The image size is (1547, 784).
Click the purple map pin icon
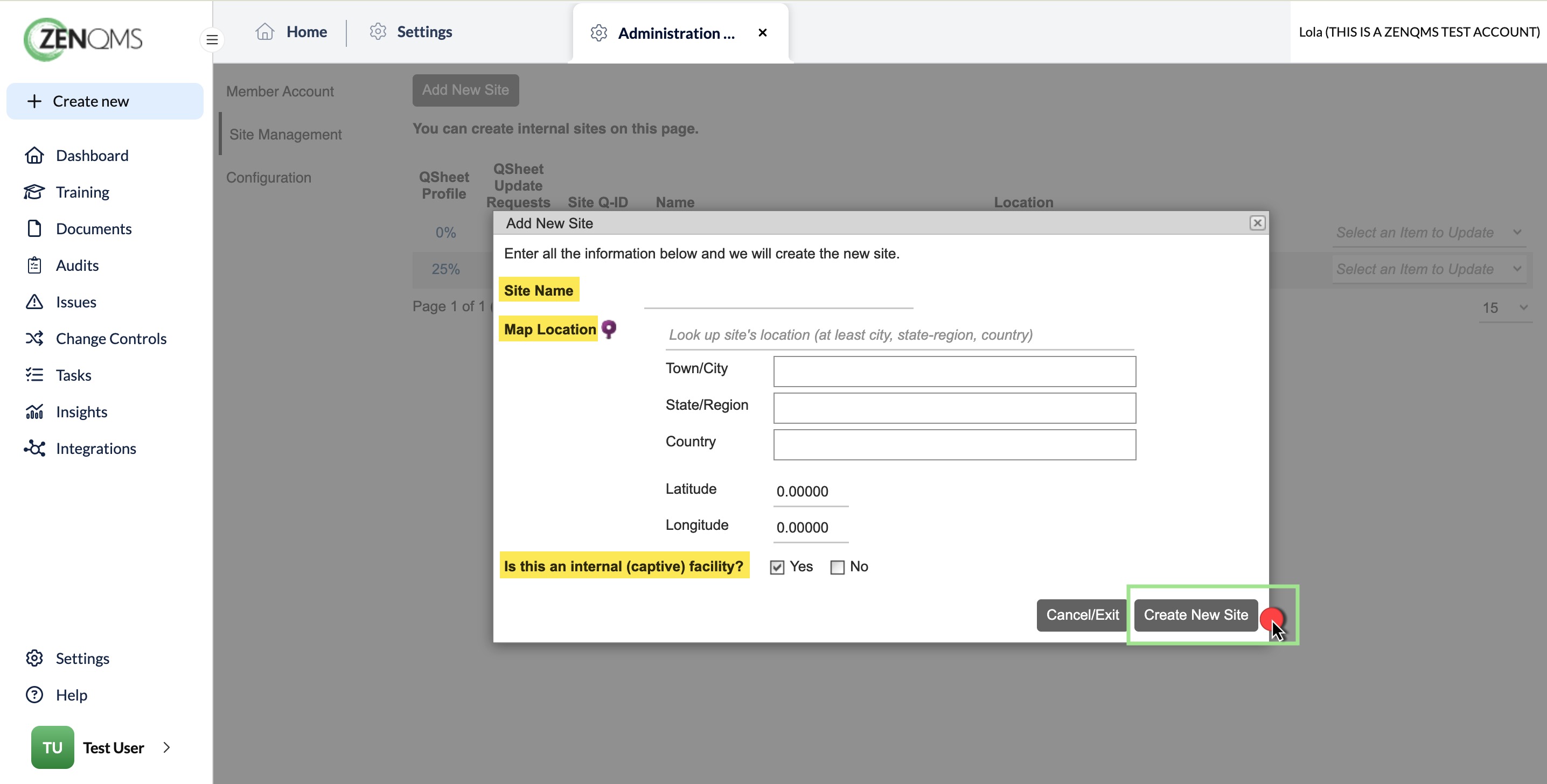(609, 329)
